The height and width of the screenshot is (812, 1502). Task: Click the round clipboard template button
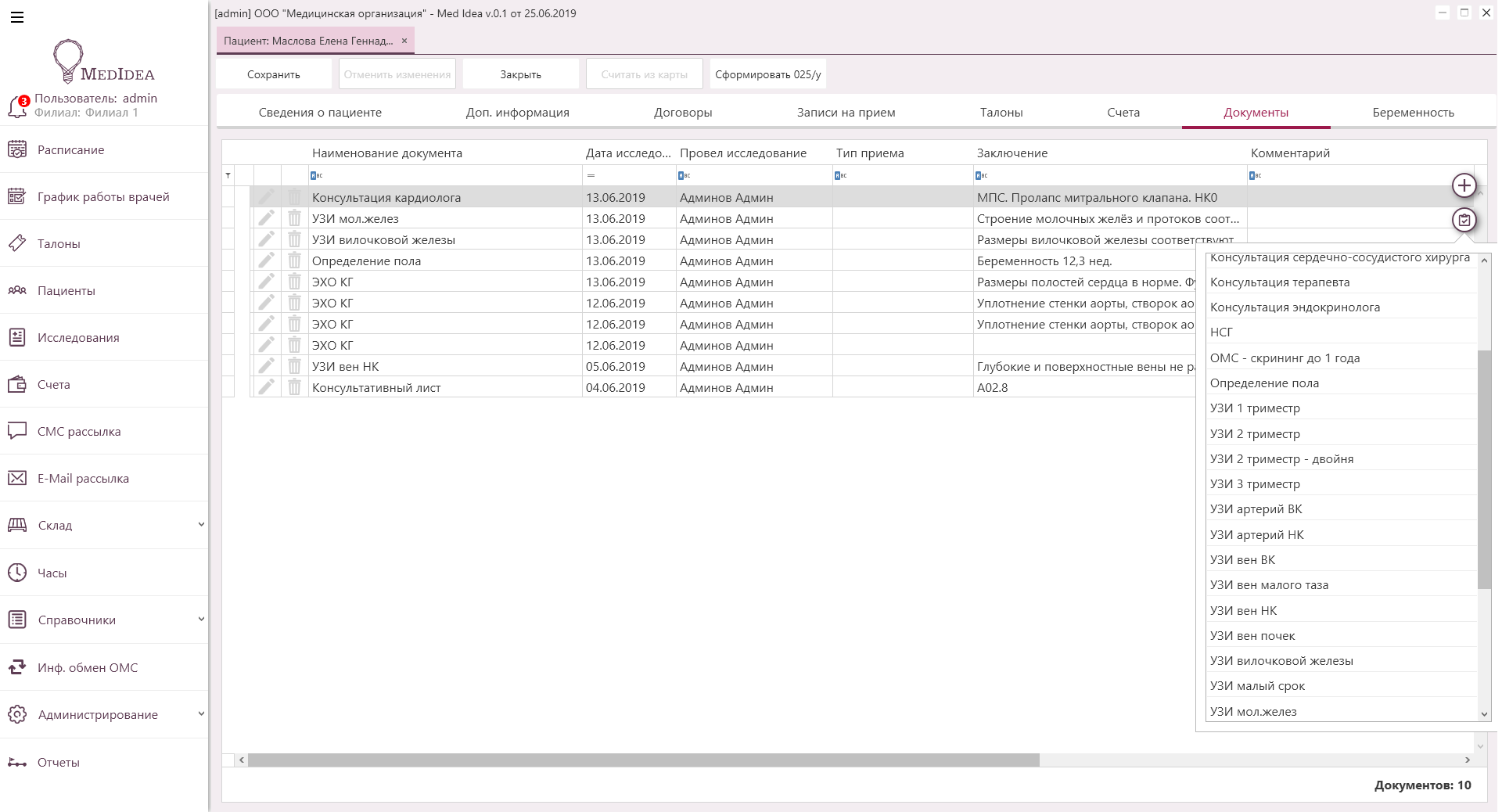[x=1464, y=221]
